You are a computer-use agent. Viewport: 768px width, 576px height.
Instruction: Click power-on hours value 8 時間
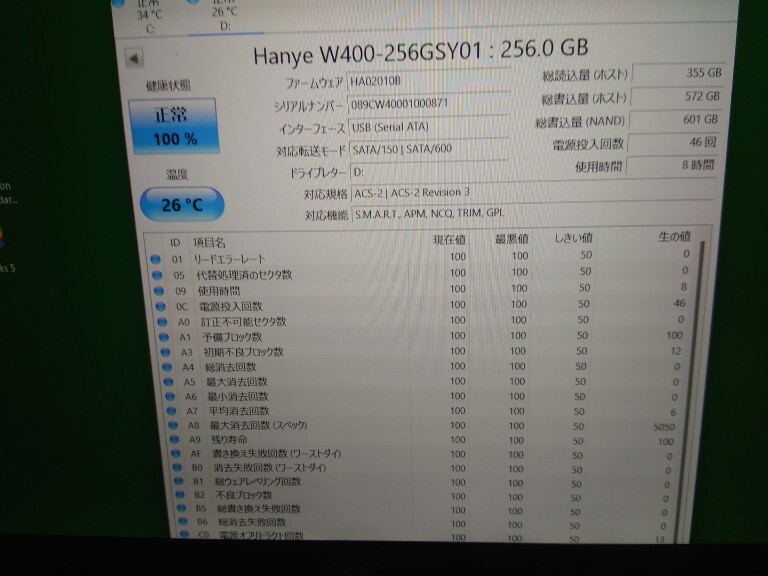[x=671, y=165]
